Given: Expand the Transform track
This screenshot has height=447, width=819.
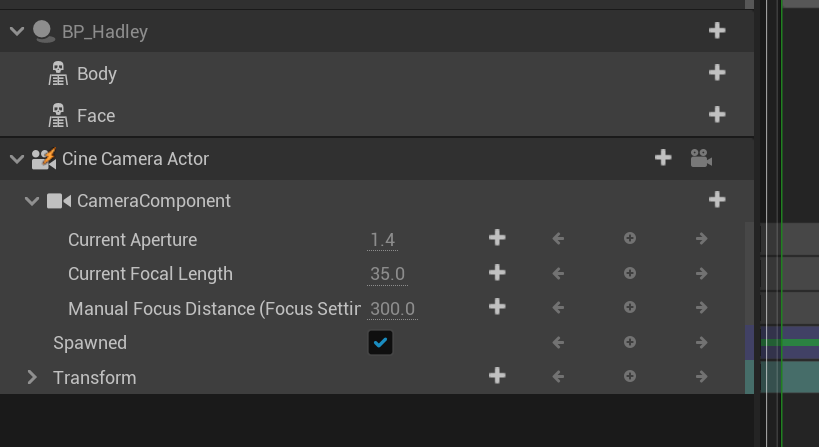Looking at the screenshot, I should pos(32,377).
